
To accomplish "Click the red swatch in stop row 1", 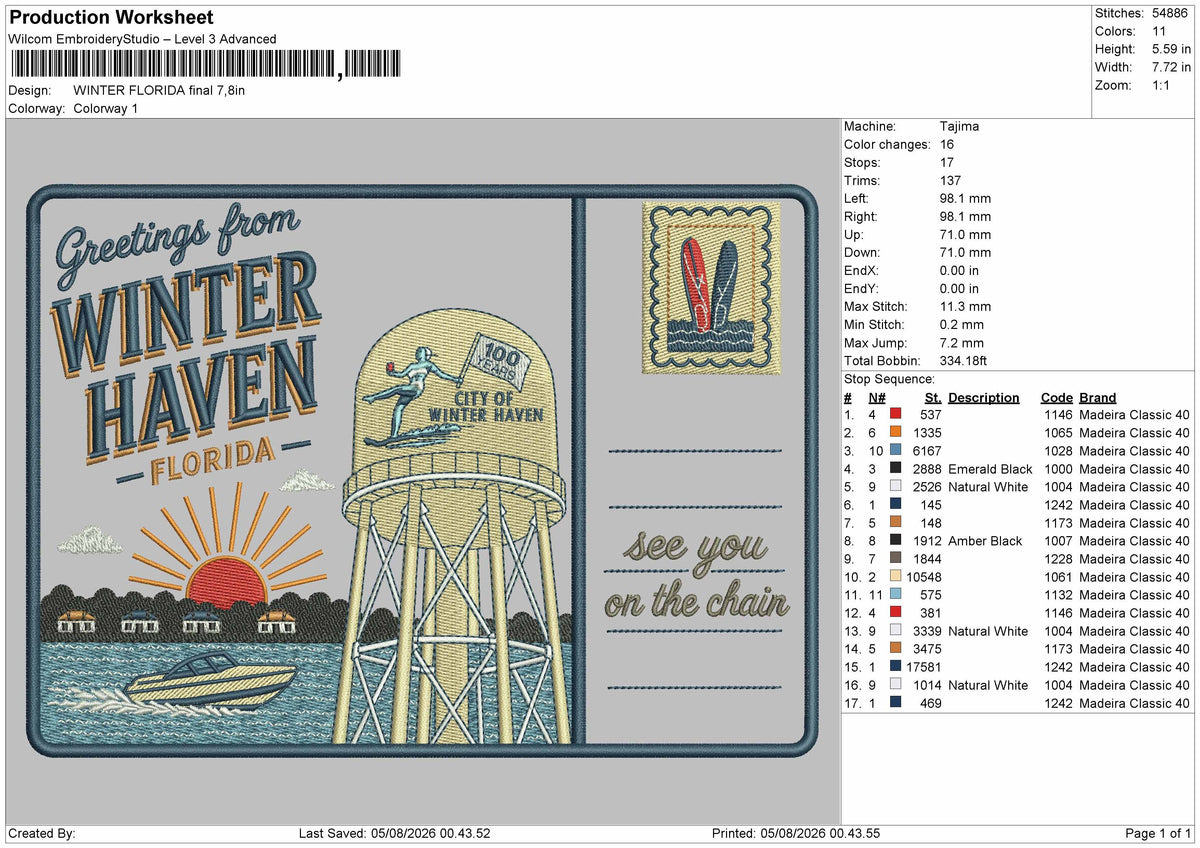I will [x=896, y=414].
